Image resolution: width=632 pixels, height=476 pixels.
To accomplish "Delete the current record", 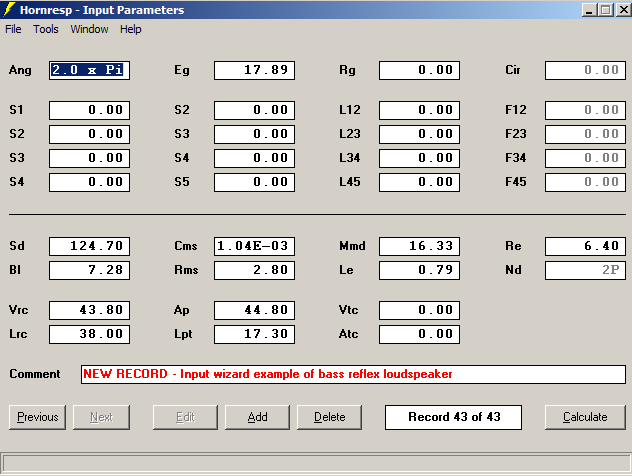I will click(x=329, y=417).
